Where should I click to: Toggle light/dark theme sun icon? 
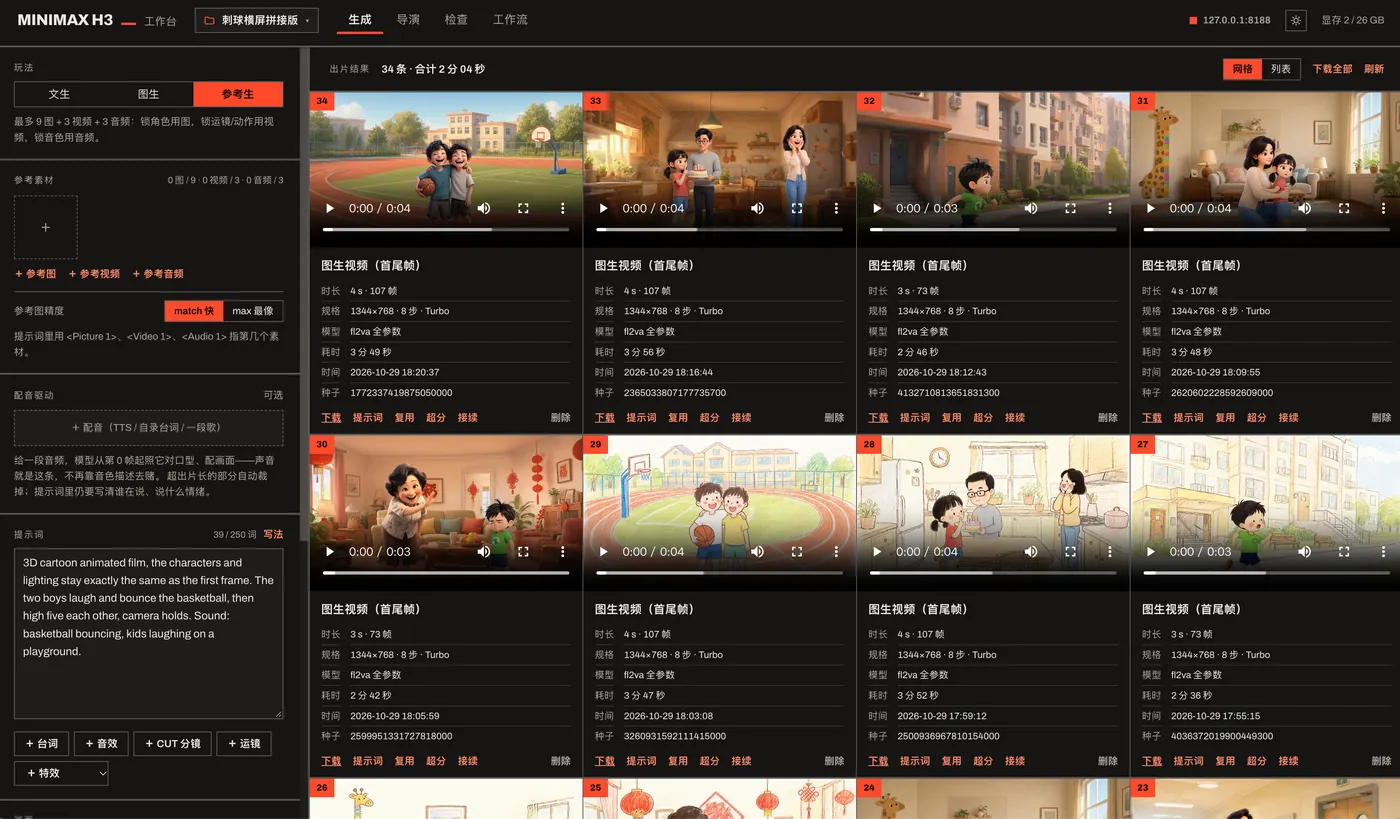pos(1296,20)
